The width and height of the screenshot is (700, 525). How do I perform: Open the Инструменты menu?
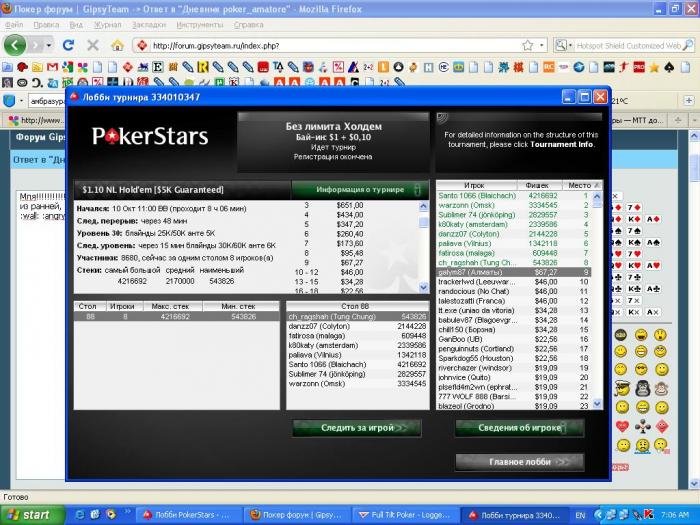[x=200, y=25]
